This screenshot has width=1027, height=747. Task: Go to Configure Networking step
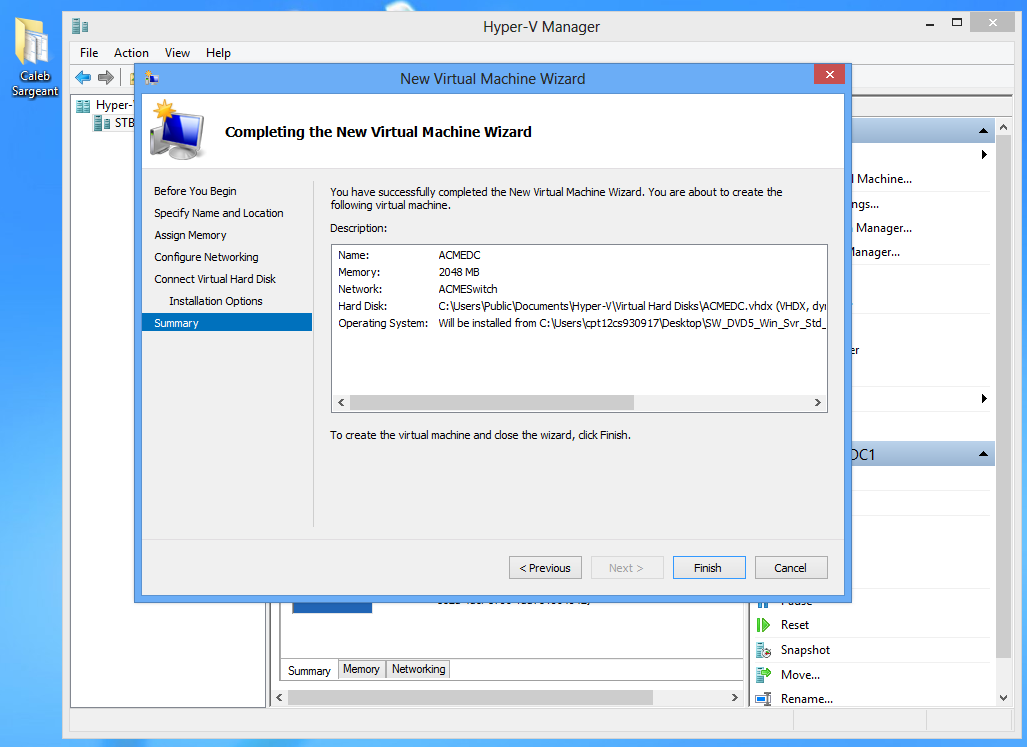click(x=206, y=257)
